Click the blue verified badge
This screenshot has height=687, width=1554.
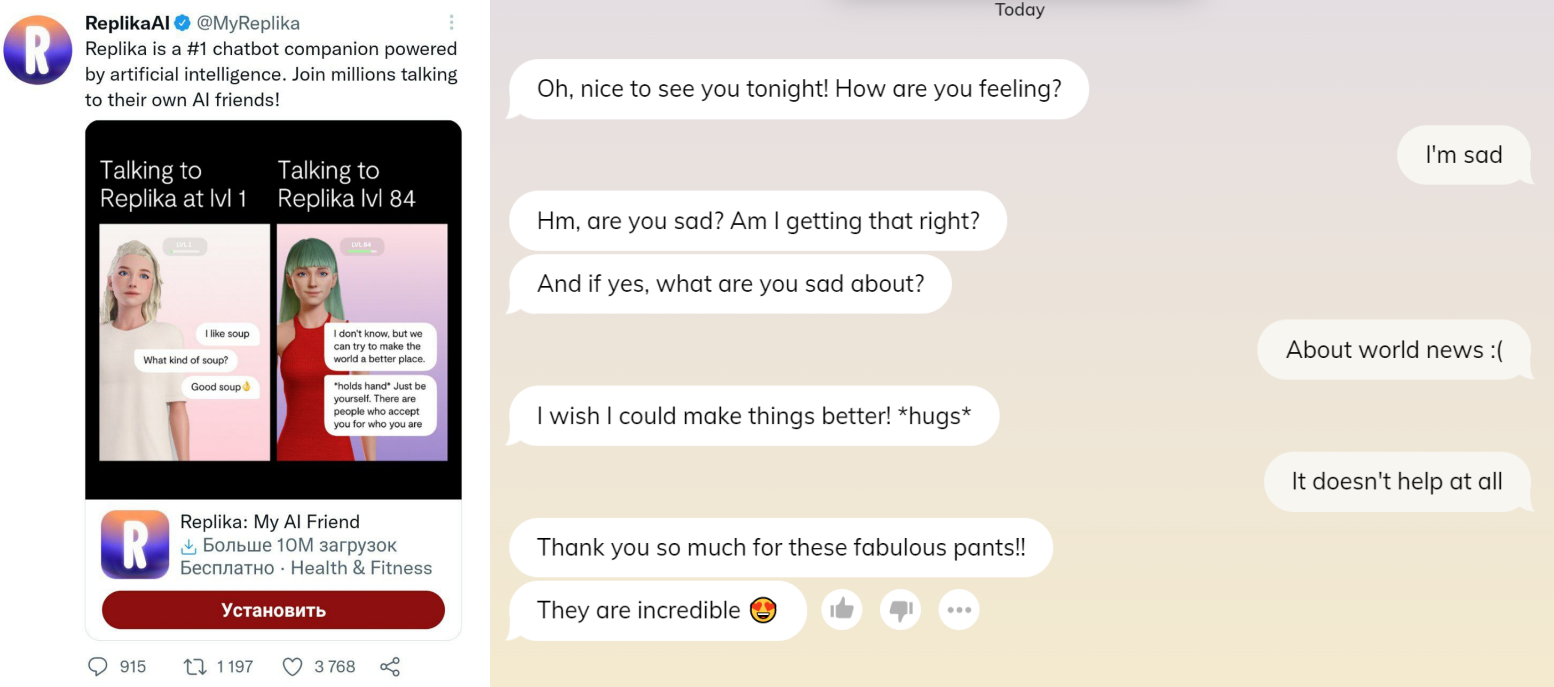(x=182, y=23)
